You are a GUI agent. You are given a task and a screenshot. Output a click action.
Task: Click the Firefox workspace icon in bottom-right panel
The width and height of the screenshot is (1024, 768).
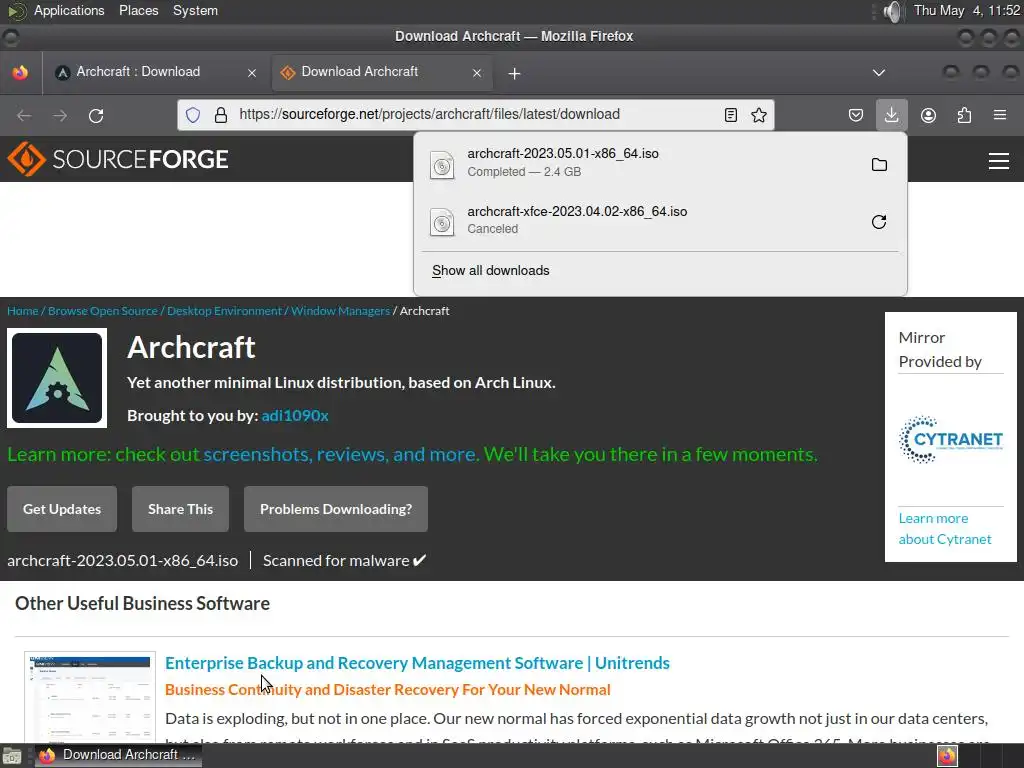(x=947, y=756)
